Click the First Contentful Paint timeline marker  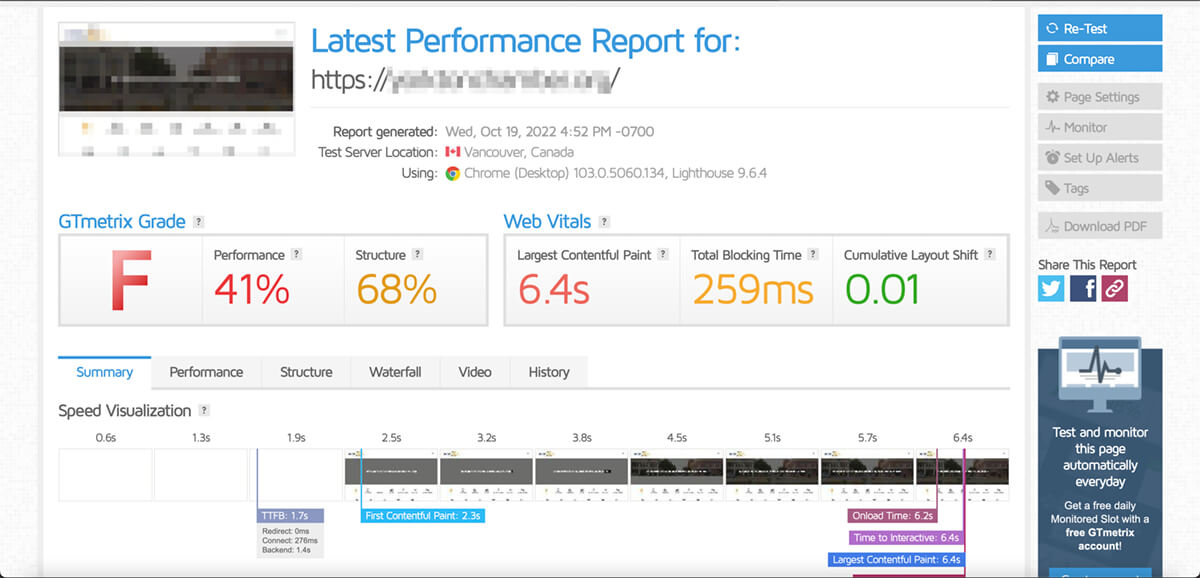(424, 516)
